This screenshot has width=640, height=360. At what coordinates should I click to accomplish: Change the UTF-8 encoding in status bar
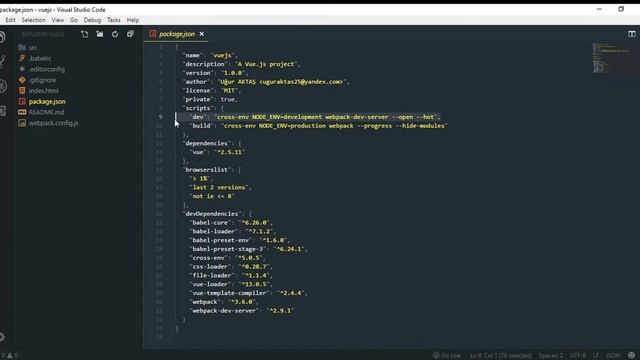pos(578,356)
